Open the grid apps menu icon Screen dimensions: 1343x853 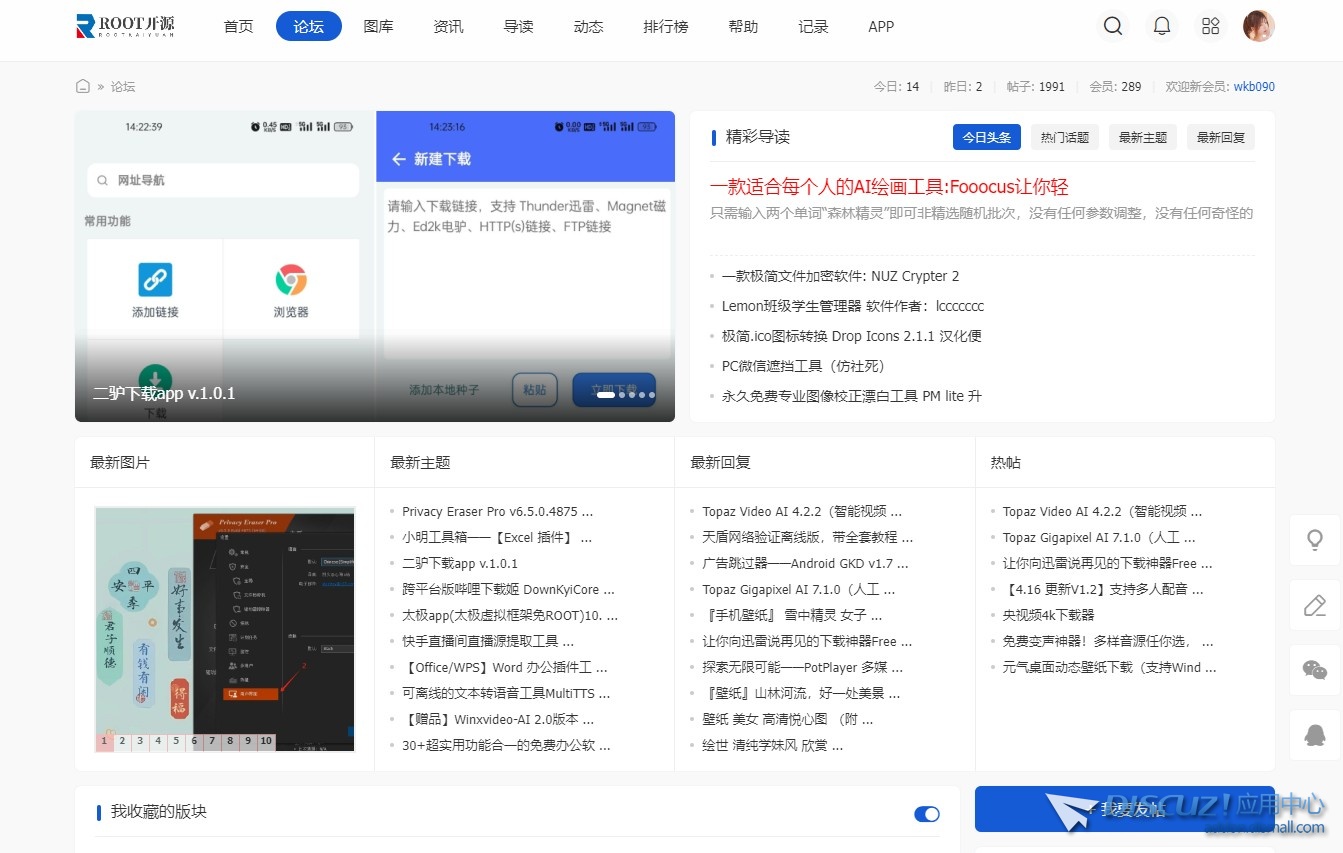coord(1210,27)
